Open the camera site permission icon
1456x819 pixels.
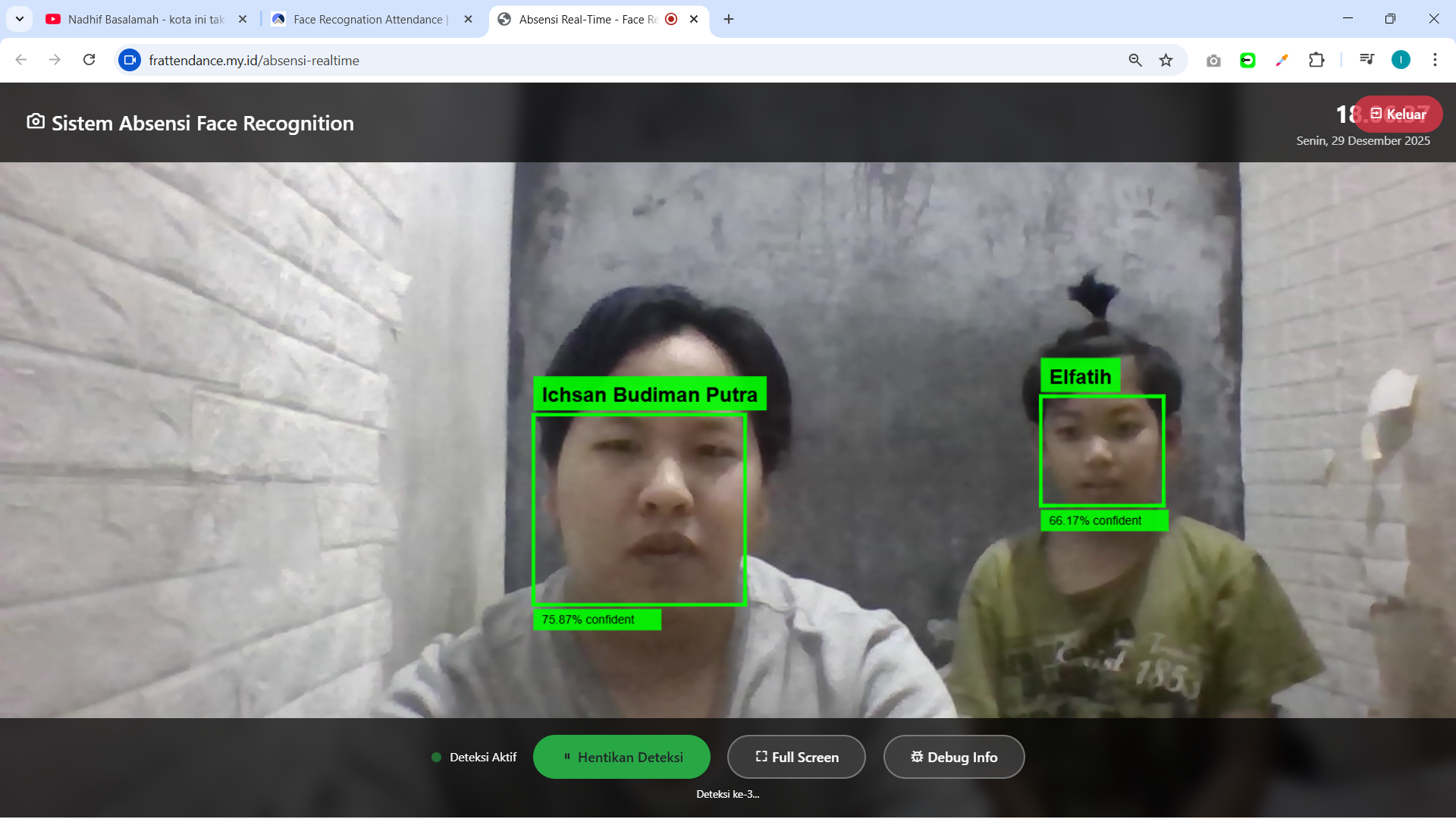pyautogui.click(x=130, y=60)
